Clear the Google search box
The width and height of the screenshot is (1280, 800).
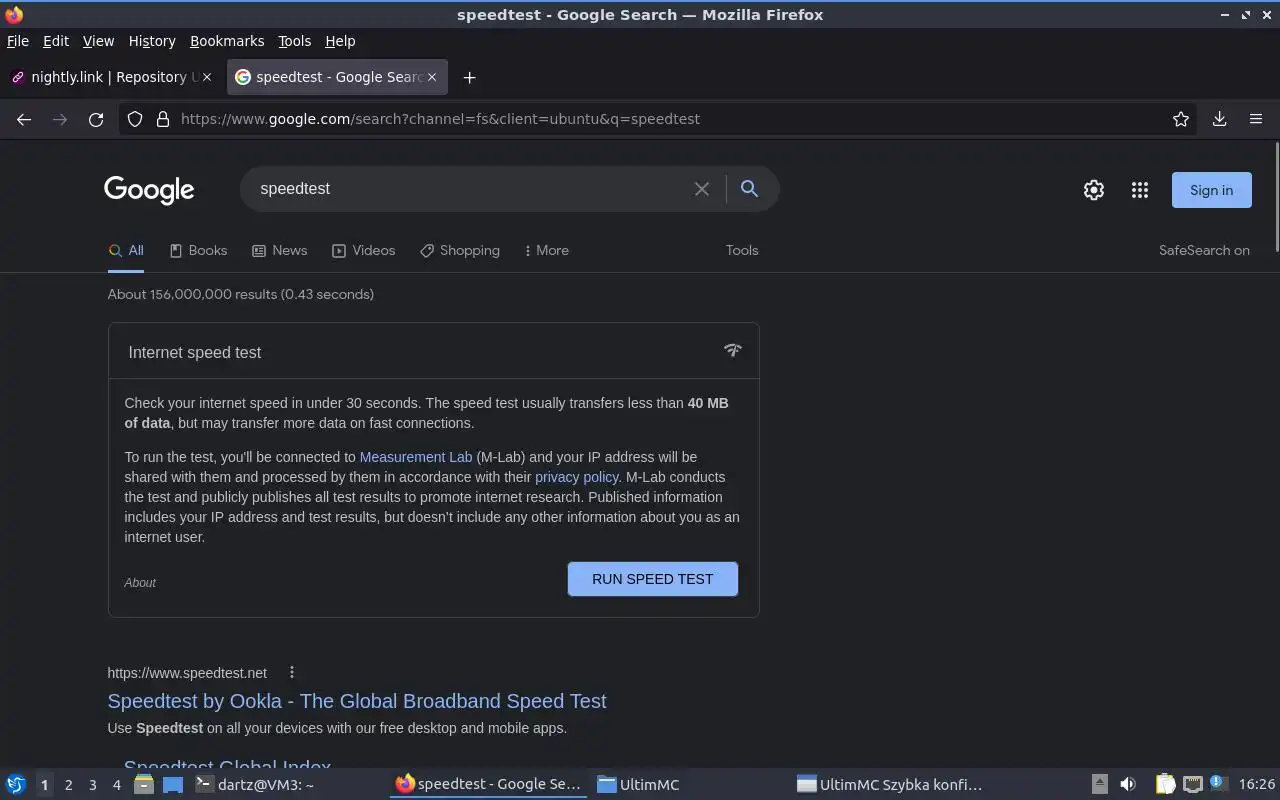(x=702, y=189)
